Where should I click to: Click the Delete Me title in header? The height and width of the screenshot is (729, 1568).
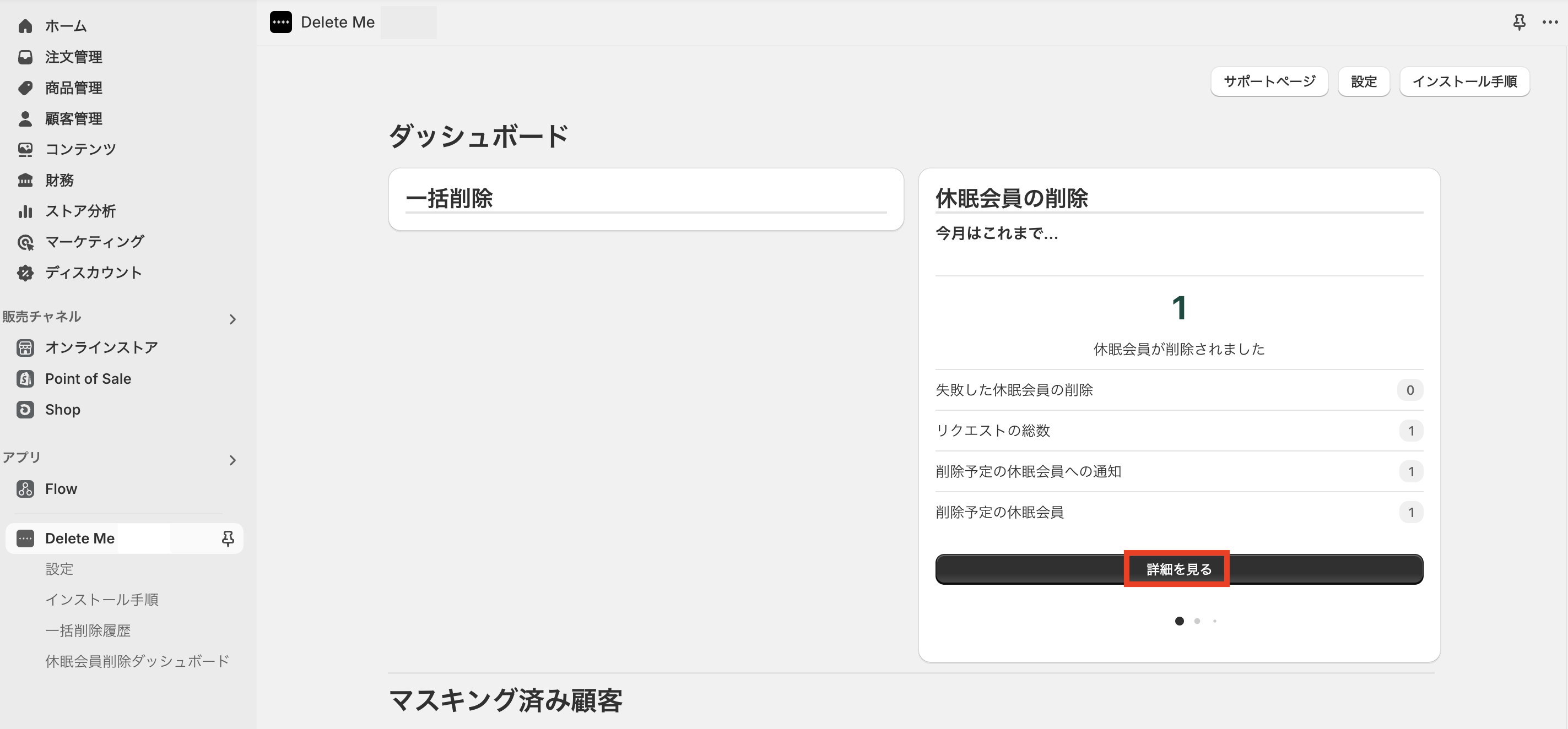pyautogui.click(x=338, y=23)
